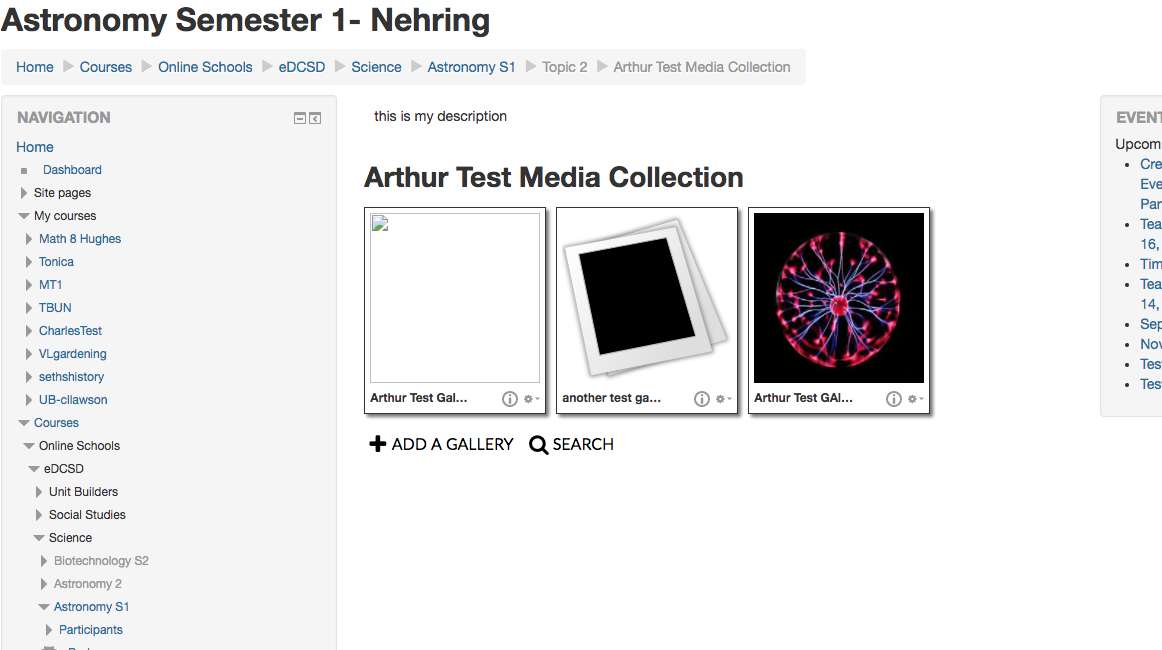Open CharlesTest course link
This screenshot has width=1162, height=650.
click(70, 331)
